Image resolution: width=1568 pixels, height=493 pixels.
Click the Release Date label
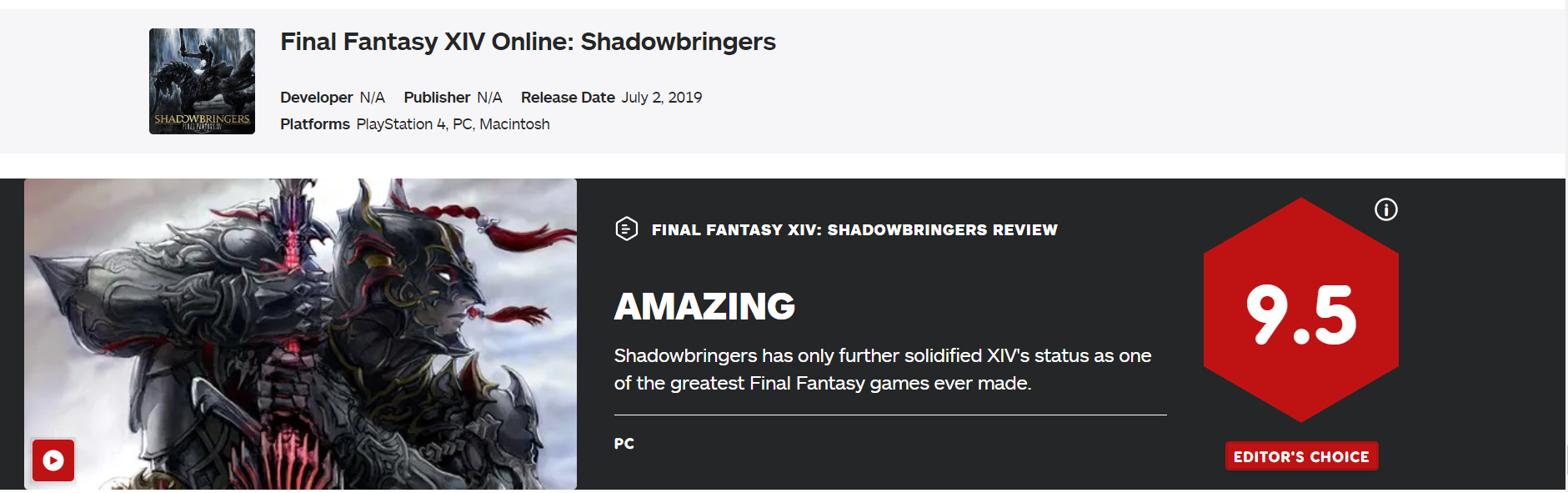click(x=568, y=98)
